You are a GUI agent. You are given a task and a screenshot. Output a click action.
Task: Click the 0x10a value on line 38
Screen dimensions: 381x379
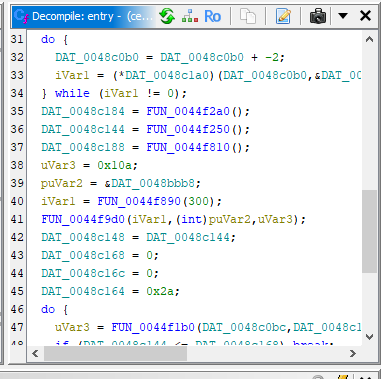tap(115, 165)
